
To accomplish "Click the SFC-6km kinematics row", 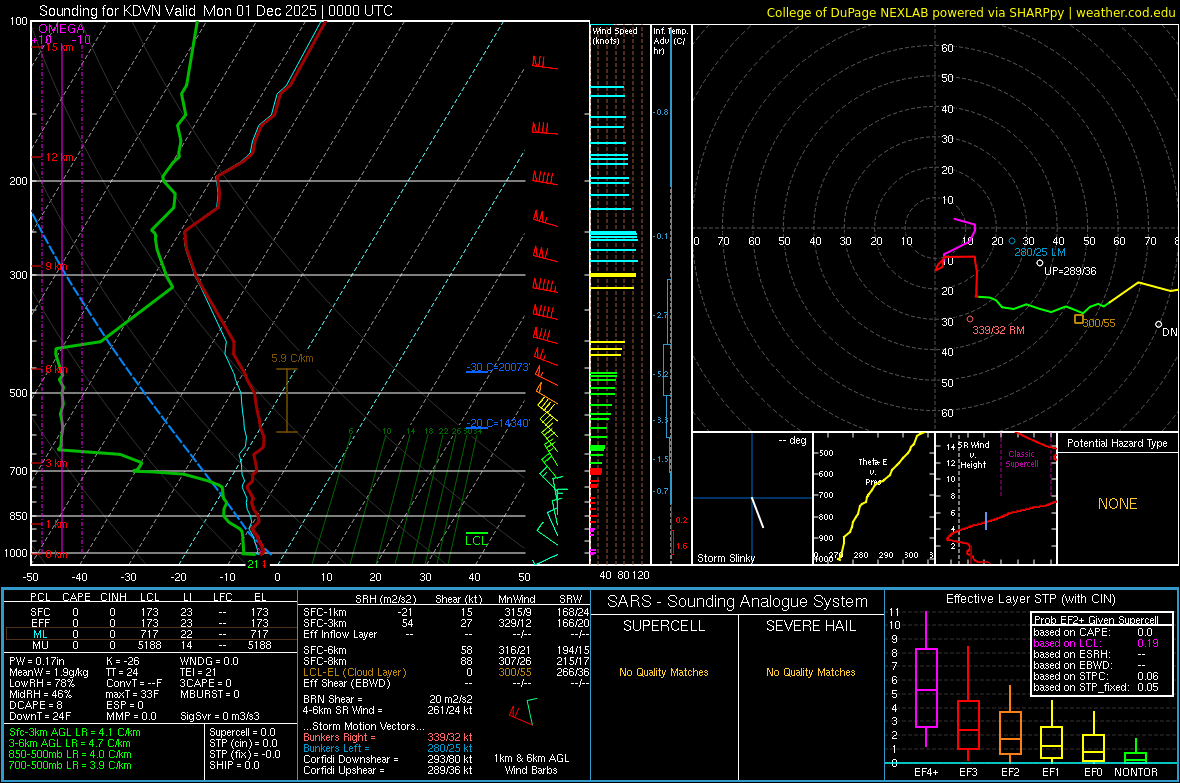I will [x=446, y=650].
